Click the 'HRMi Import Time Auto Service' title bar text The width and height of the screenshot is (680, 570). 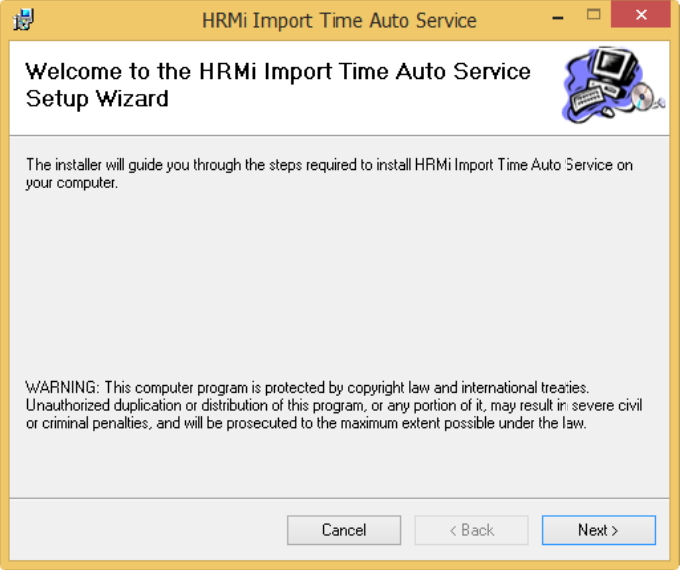click(339, 20)
